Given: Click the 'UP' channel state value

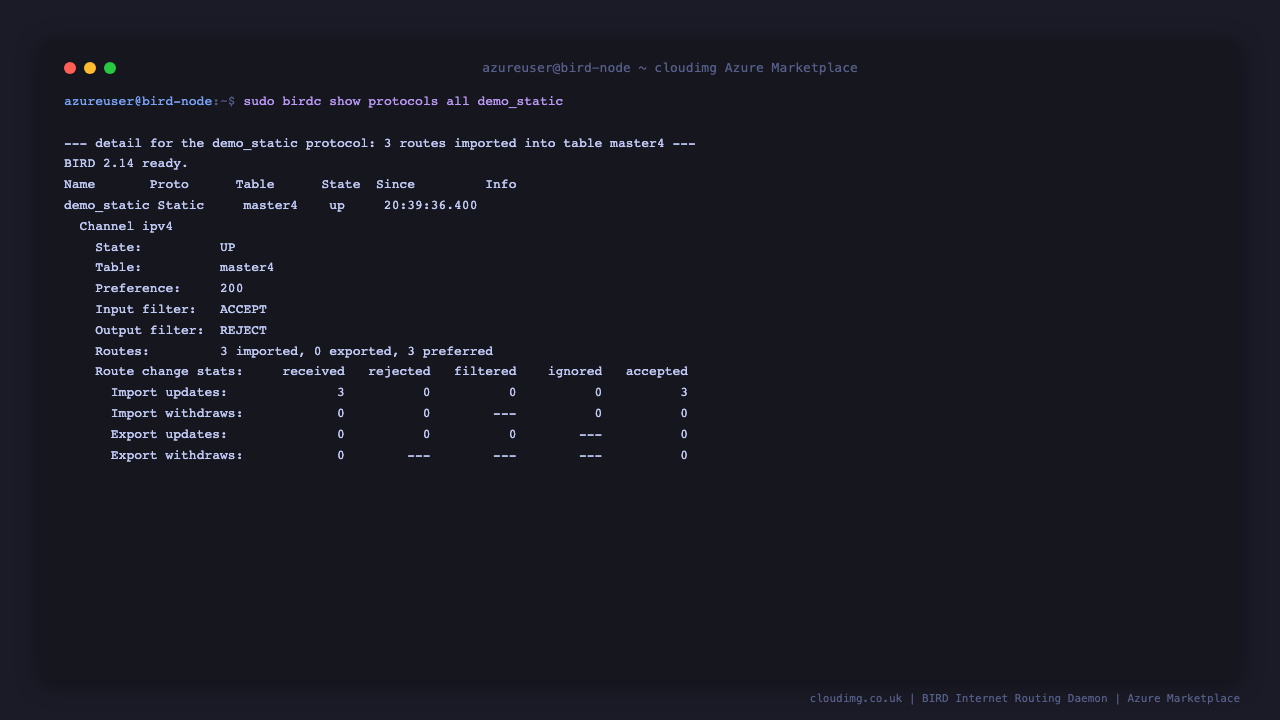Looking at the screenshot, I should [228, 247].
